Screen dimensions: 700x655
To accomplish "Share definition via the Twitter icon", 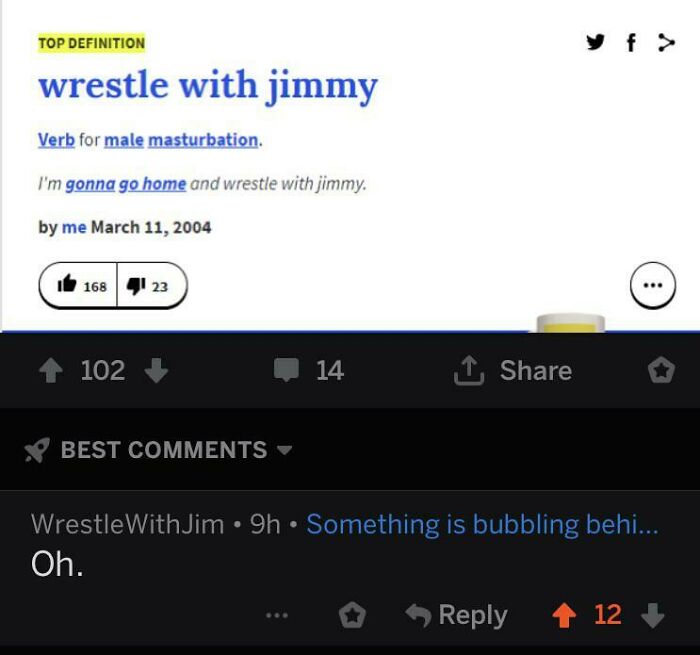I will coord(595,42).
